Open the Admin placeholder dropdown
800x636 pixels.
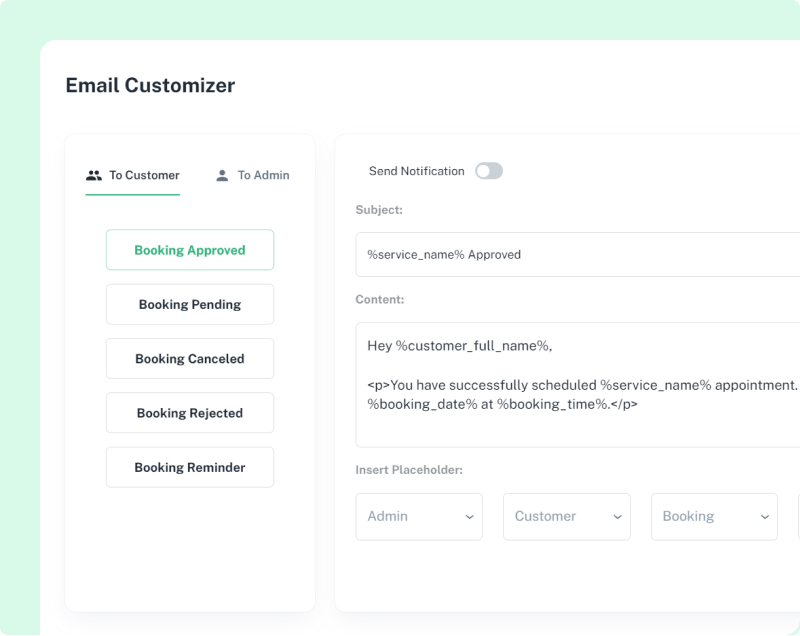[419, 517]
